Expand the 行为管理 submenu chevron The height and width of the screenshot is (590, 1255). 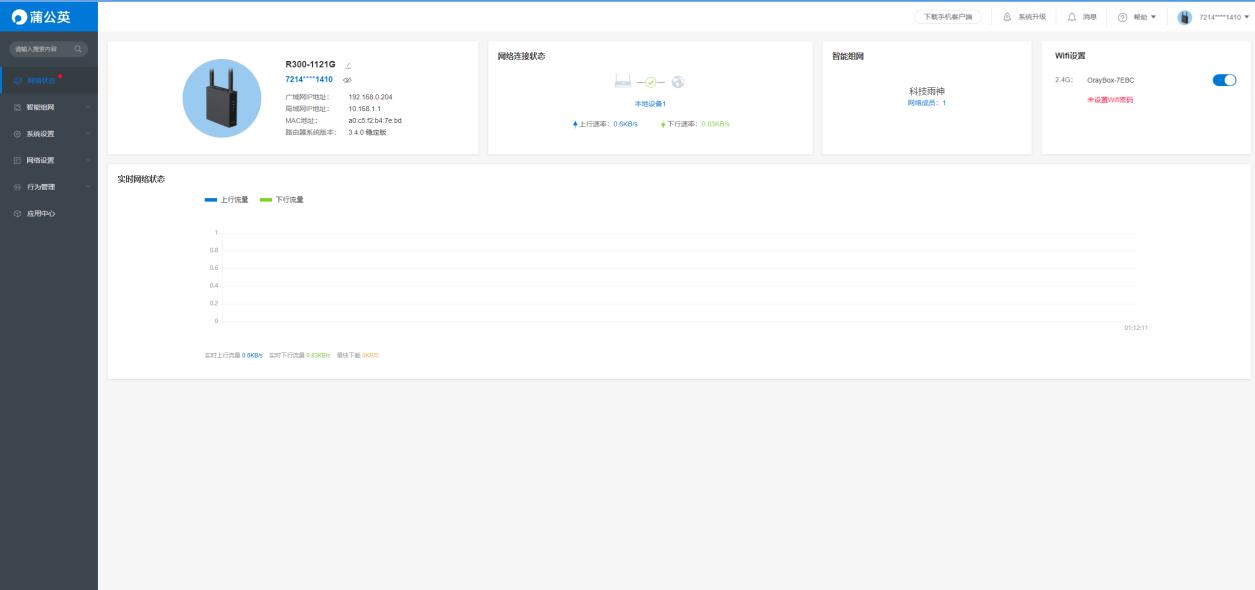click(x=88, y=187)
